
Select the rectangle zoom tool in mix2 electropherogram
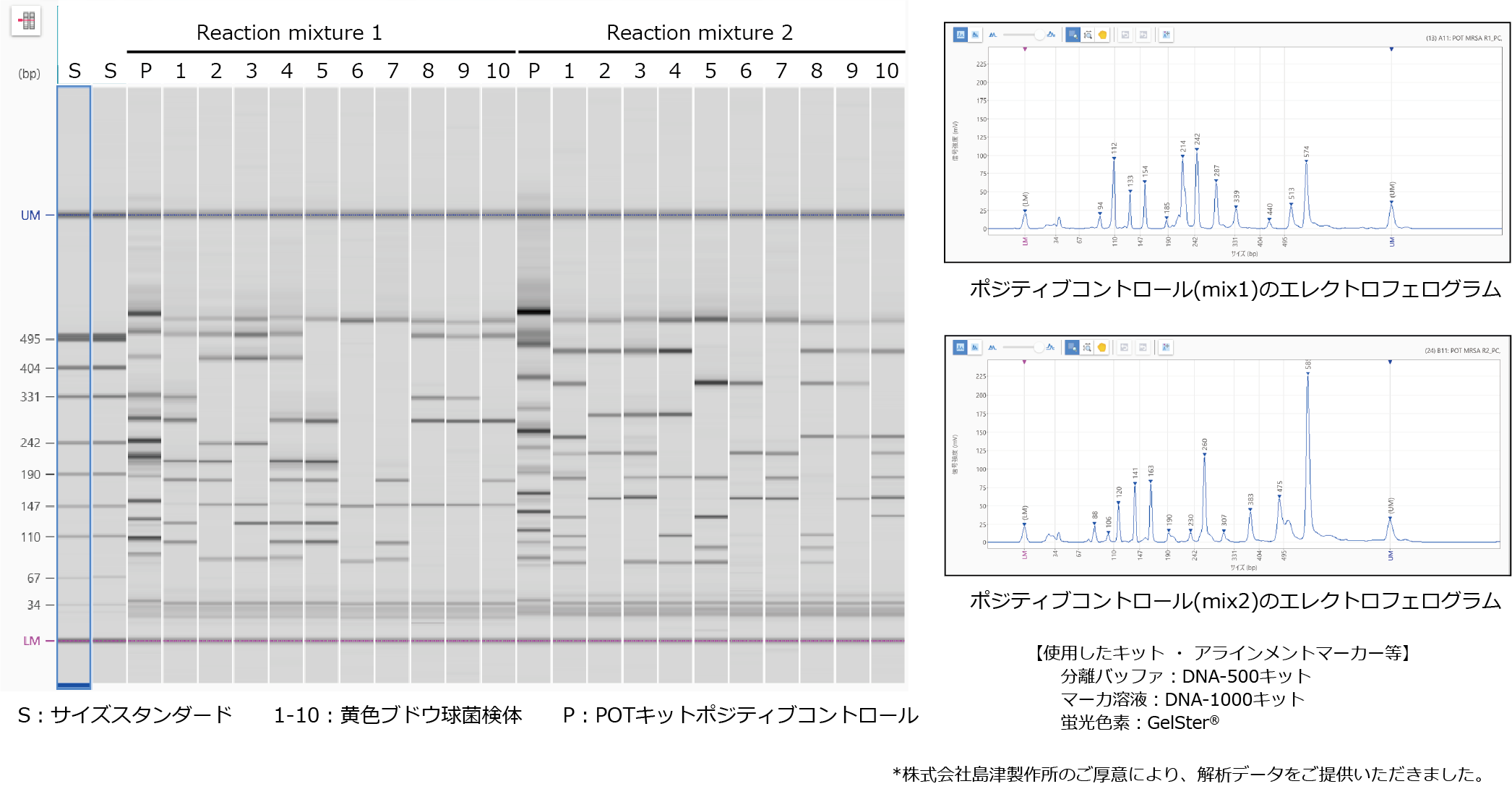tap(1072, 347)
